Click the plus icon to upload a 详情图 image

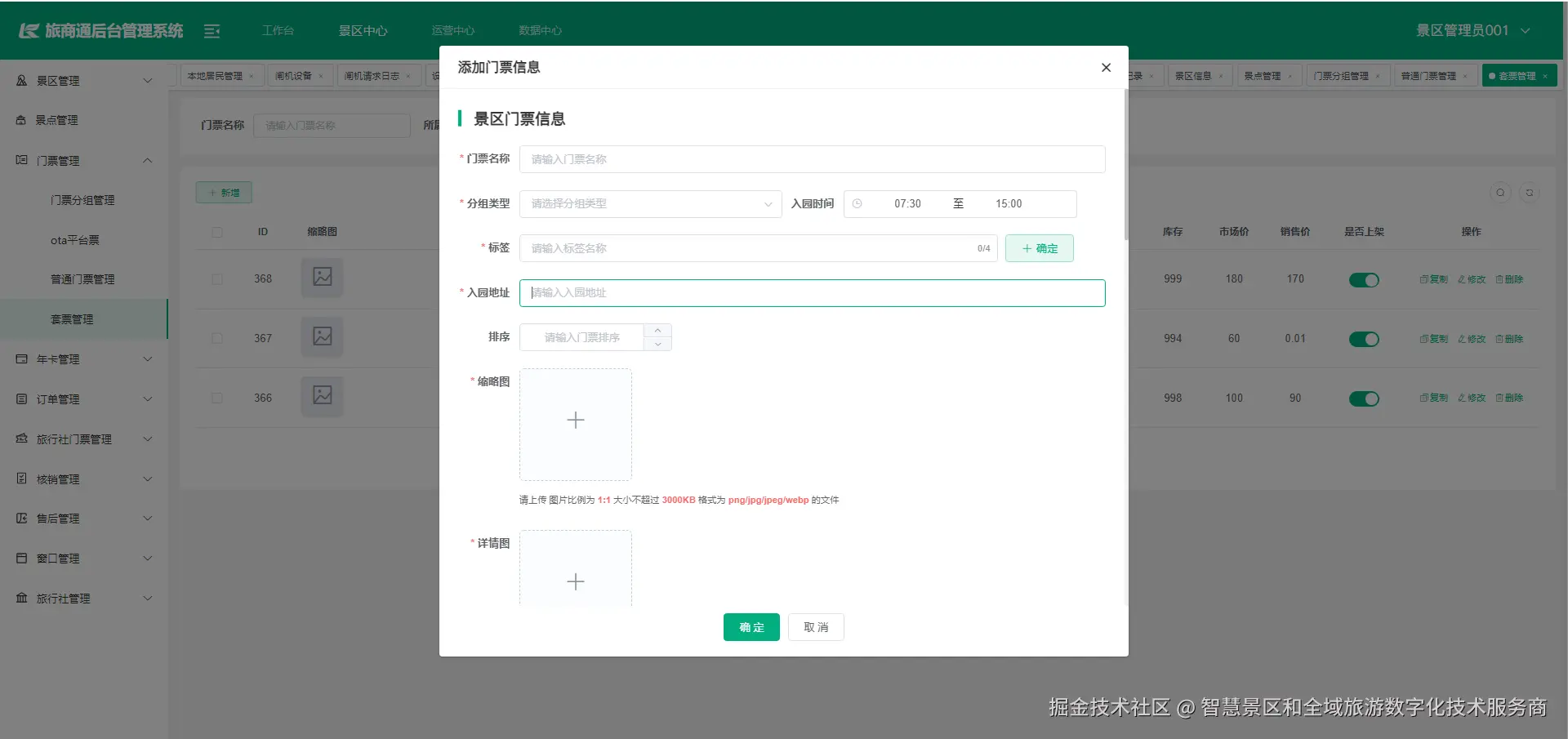click(576, 581)
